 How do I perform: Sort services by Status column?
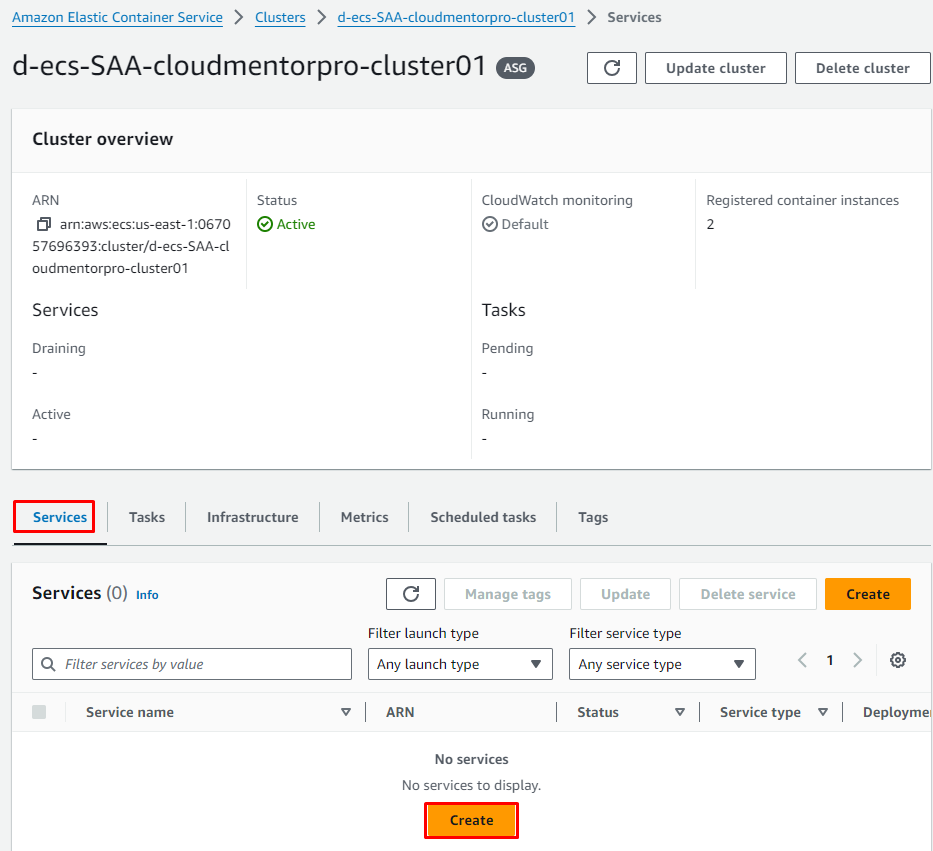tap(680, 712)
